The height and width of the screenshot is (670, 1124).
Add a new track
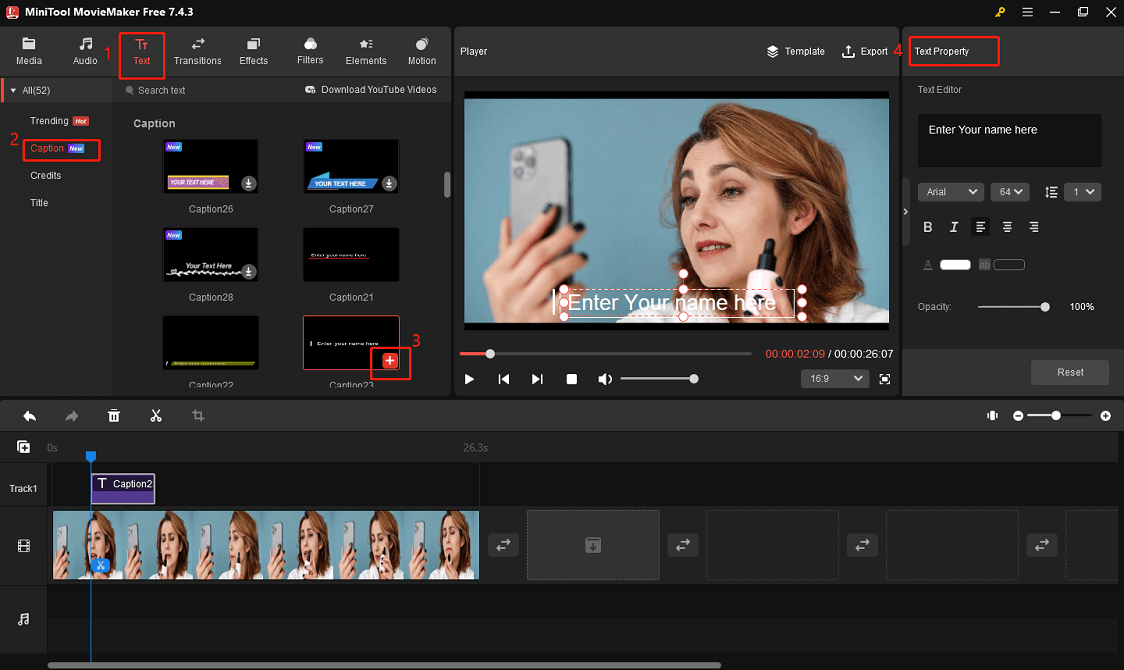pos(23,447)
